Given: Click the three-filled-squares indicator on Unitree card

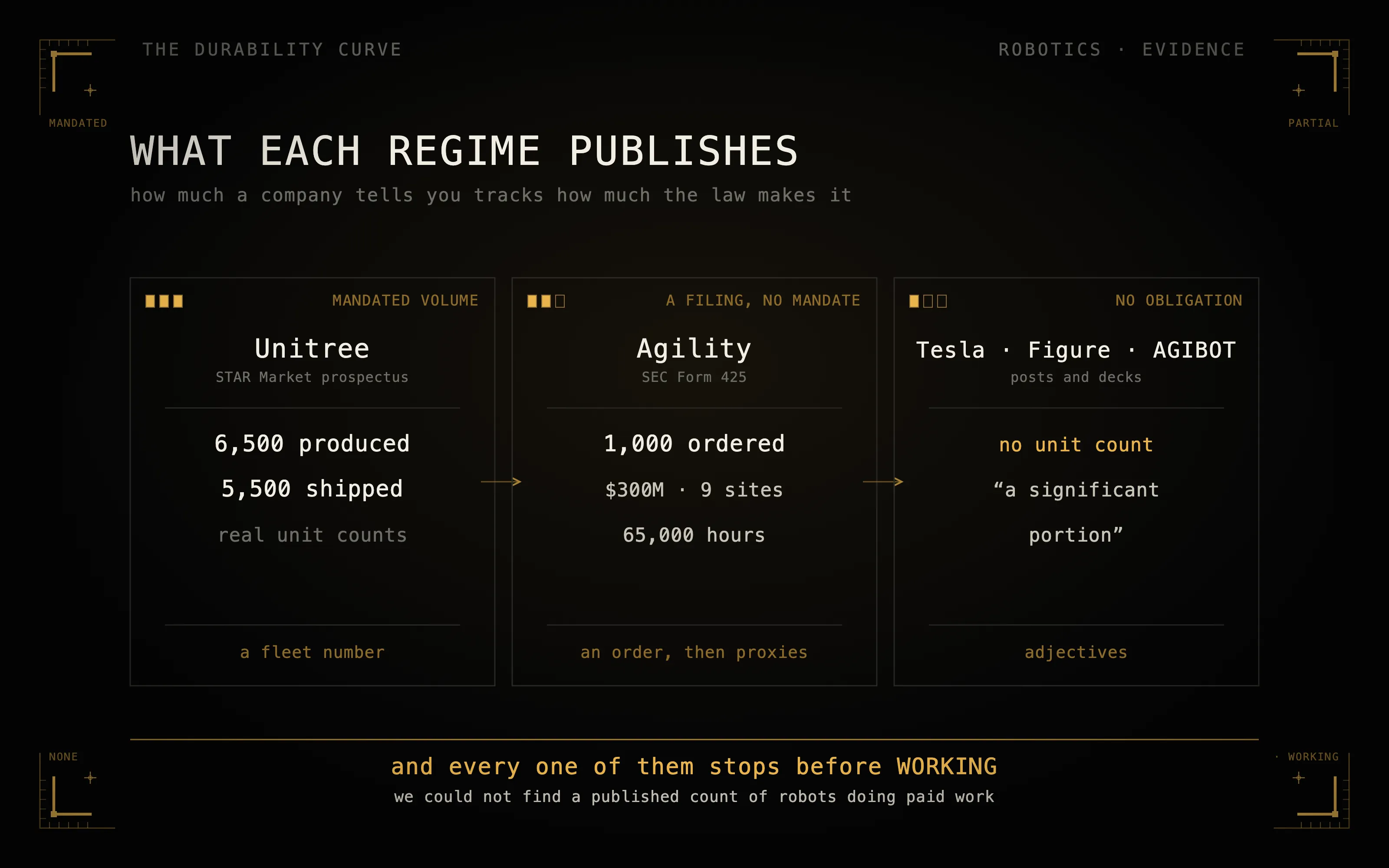Looking at the screenshot, I should coord(164,301).
